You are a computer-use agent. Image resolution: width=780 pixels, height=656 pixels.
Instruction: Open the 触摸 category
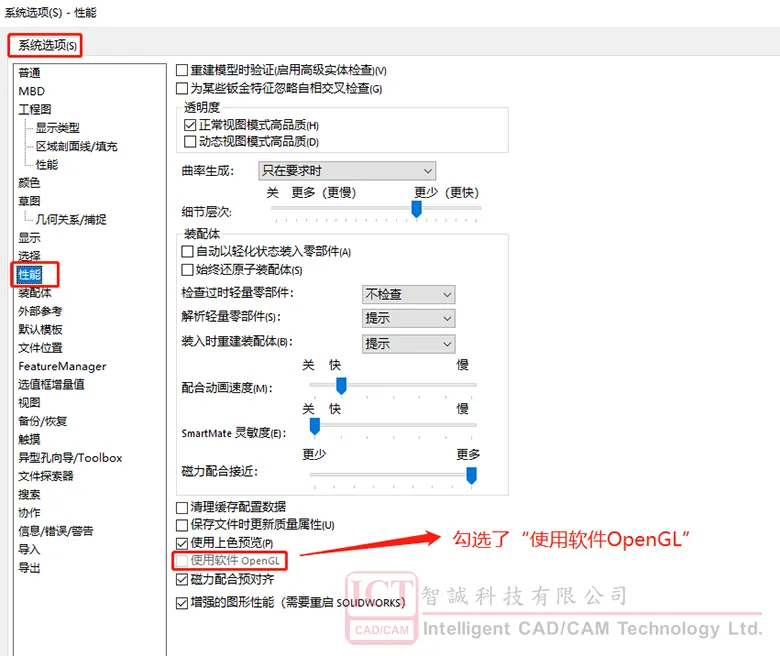coord(29,440)
